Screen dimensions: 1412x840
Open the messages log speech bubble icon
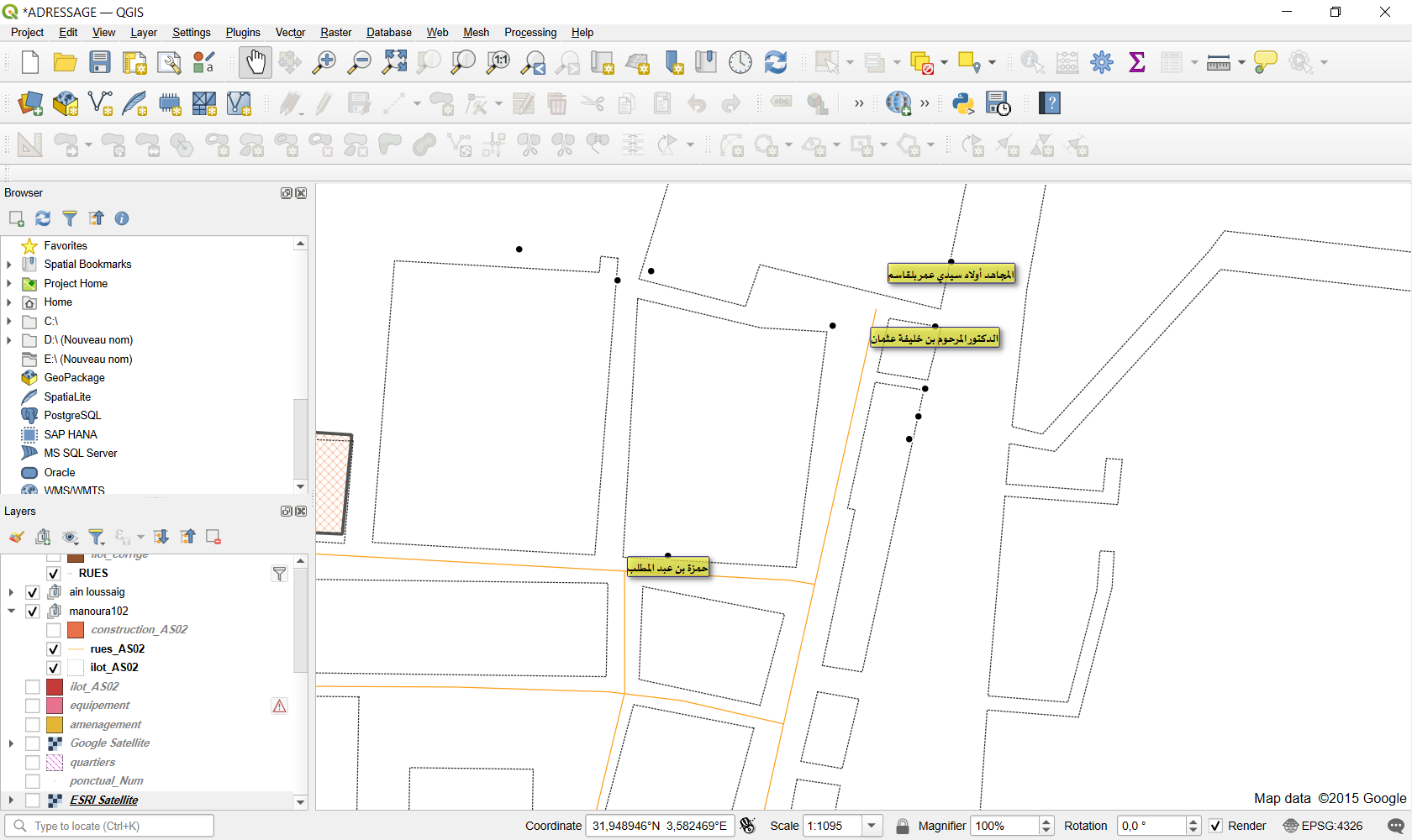(x=1396, y=826)
